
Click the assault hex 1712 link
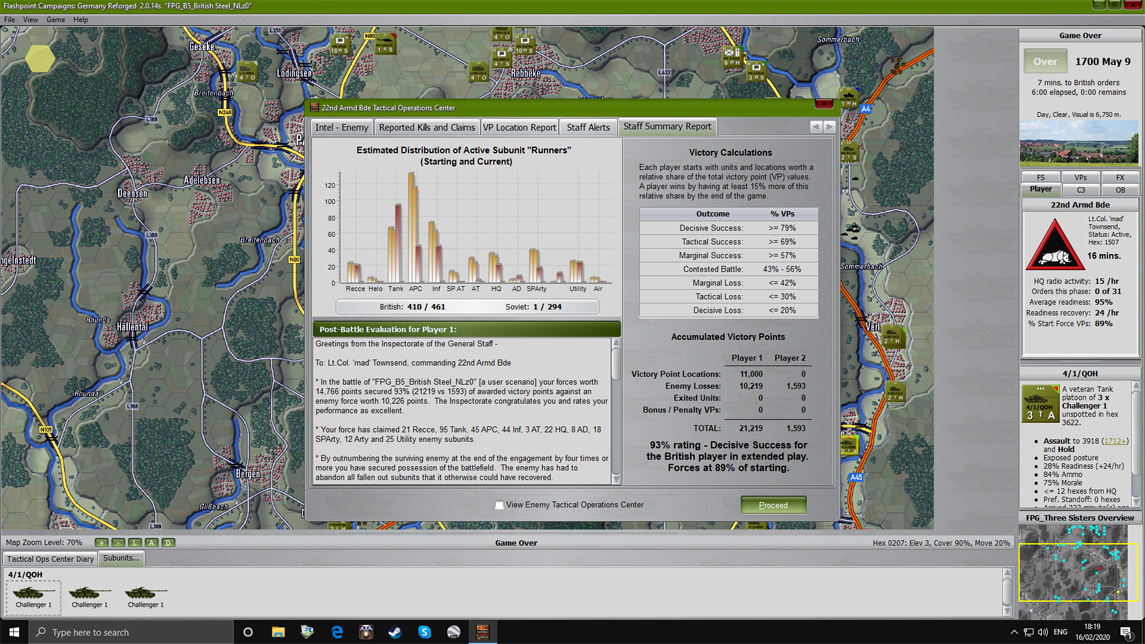[1113, 440]
